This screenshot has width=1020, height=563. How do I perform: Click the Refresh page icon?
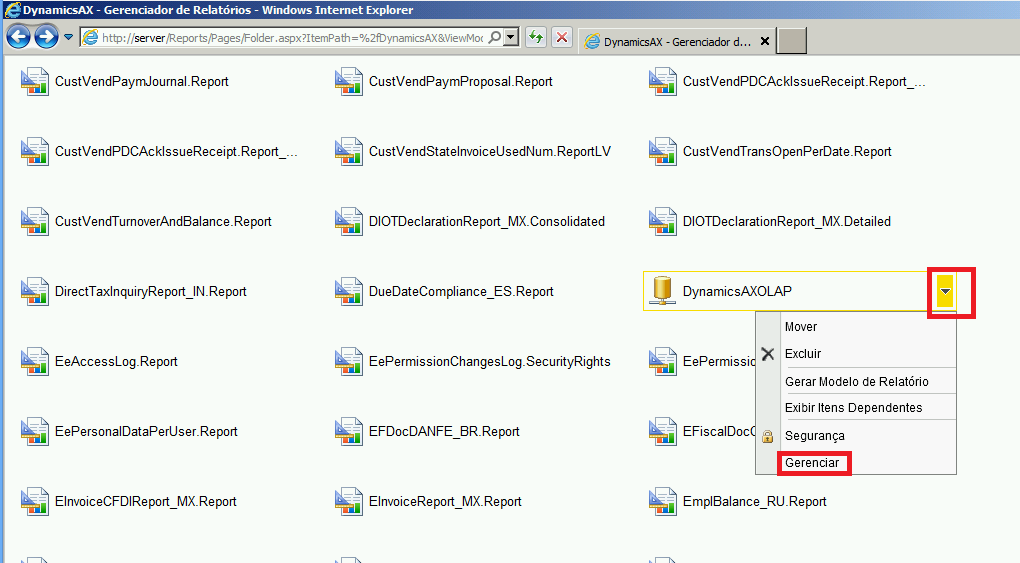(x=535, y=38)
